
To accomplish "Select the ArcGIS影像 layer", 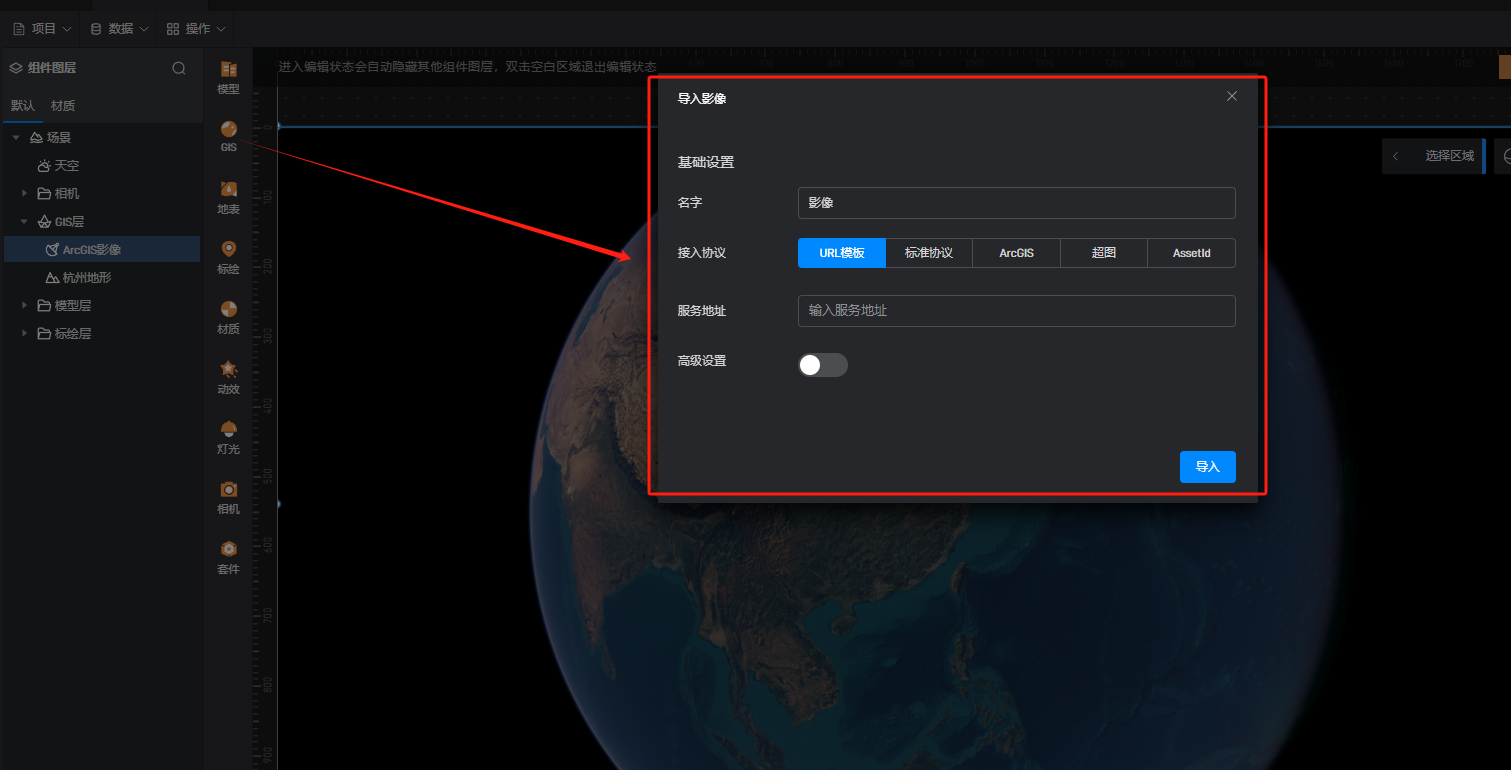I will [102, 249].
